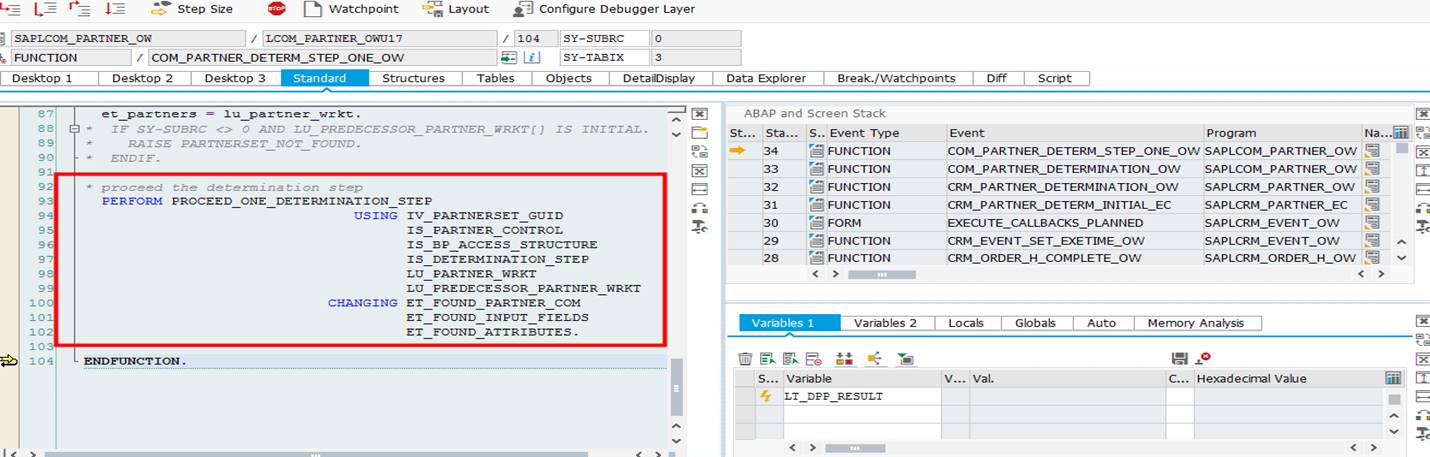
Task: Click the LCOM_PARTNER_OWU17 include field
Action: coord(378,38)
